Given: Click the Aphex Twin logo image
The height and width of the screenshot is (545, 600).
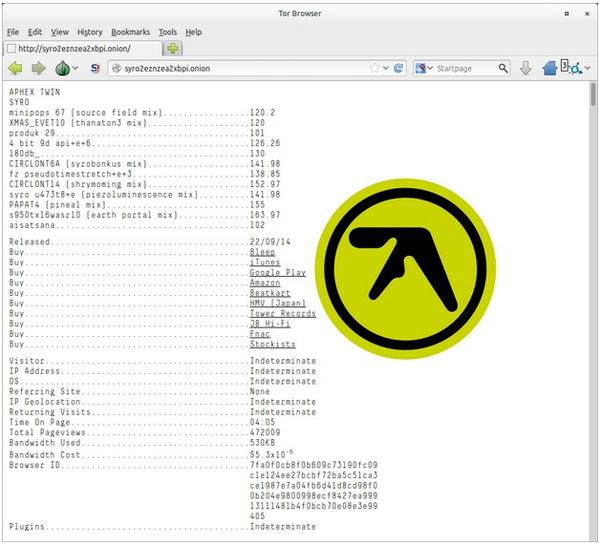Looking at the screenshot, I should click(x=405, y=269).
